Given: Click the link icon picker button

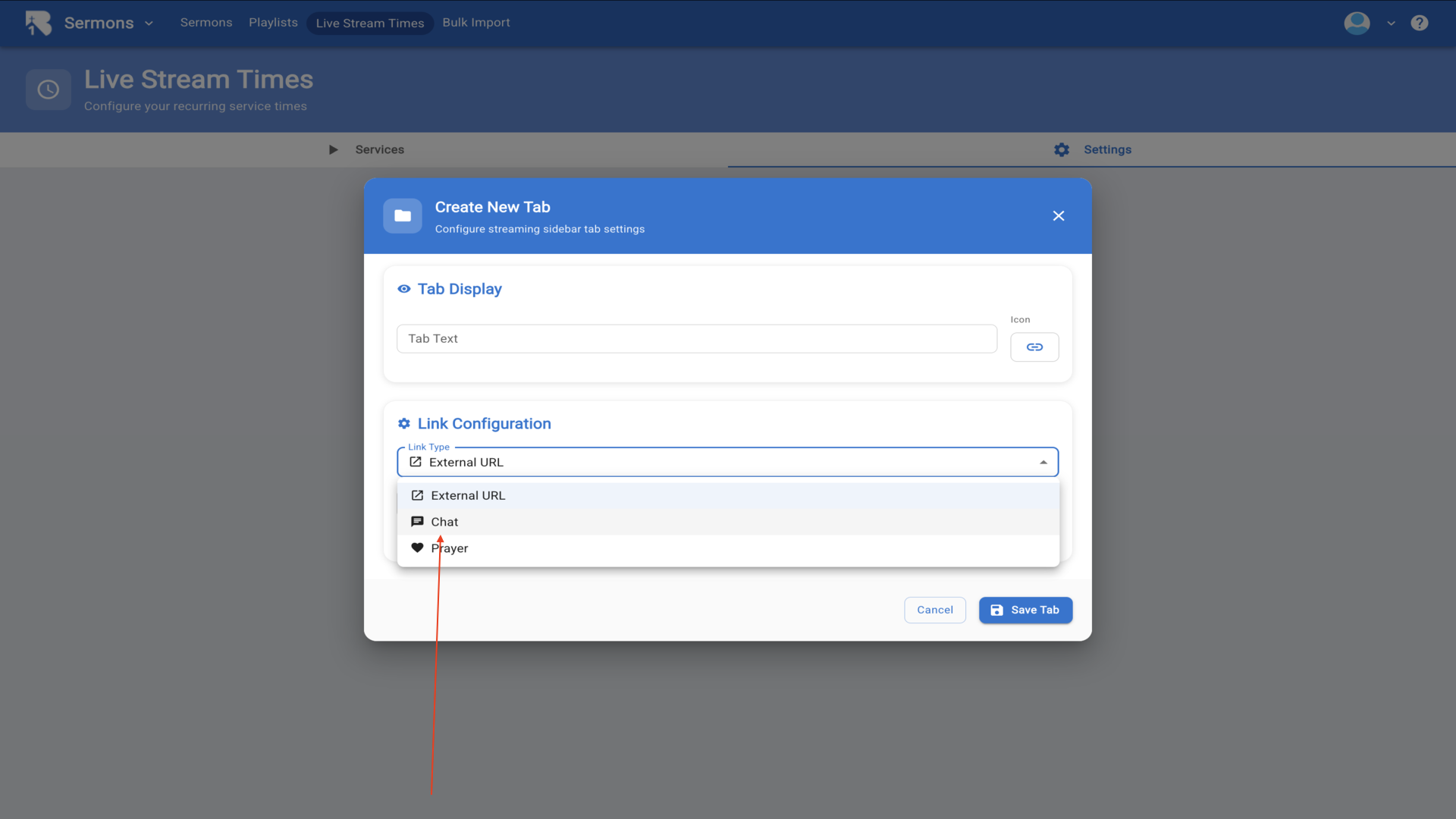Looking at the screenshot, I should click(1034, 347).
